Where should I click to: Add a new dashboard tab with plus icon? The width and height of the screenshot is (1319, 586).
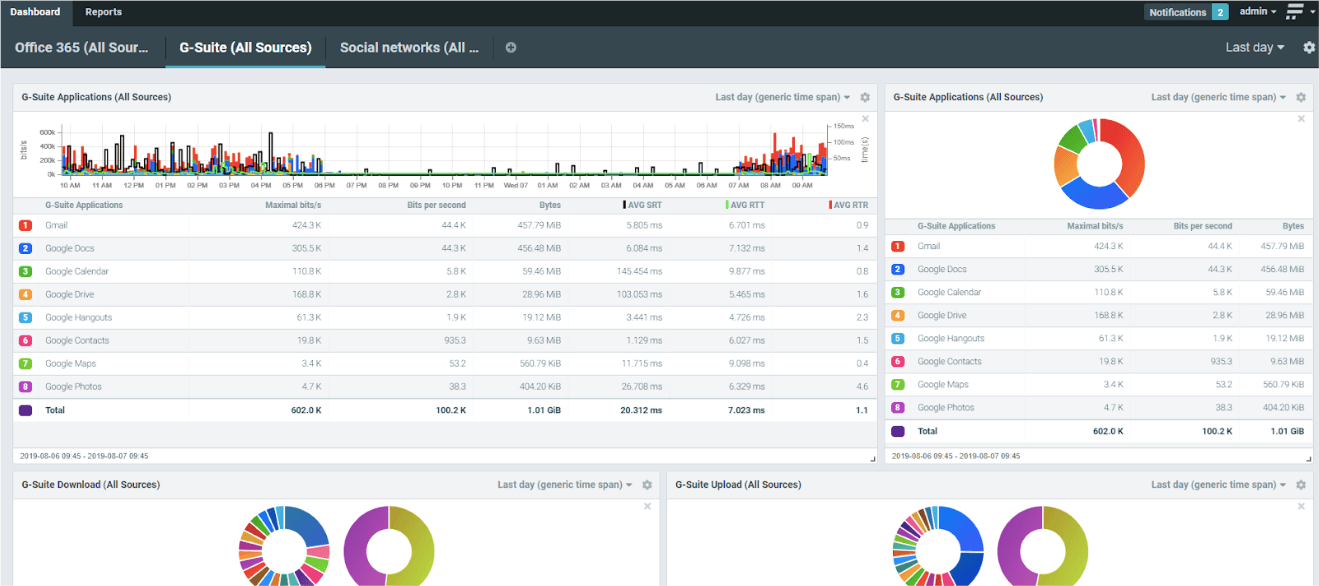coord(511,48)
